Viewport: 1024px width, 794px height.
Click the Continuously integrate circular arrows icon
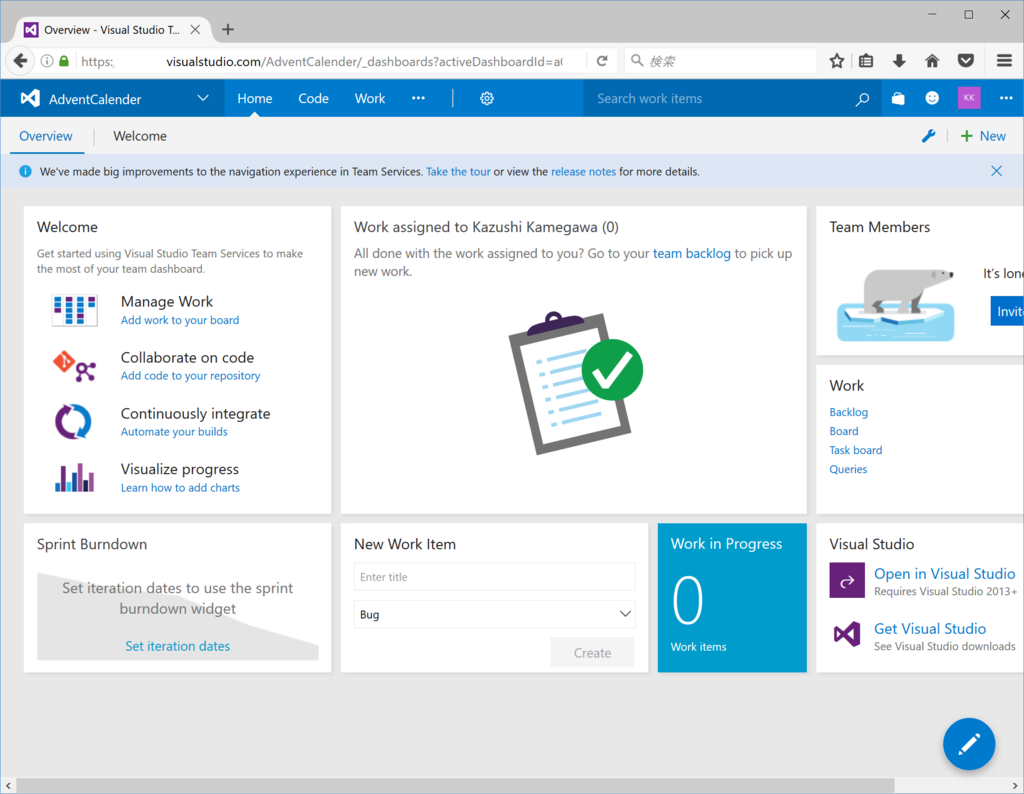[73, 422]
